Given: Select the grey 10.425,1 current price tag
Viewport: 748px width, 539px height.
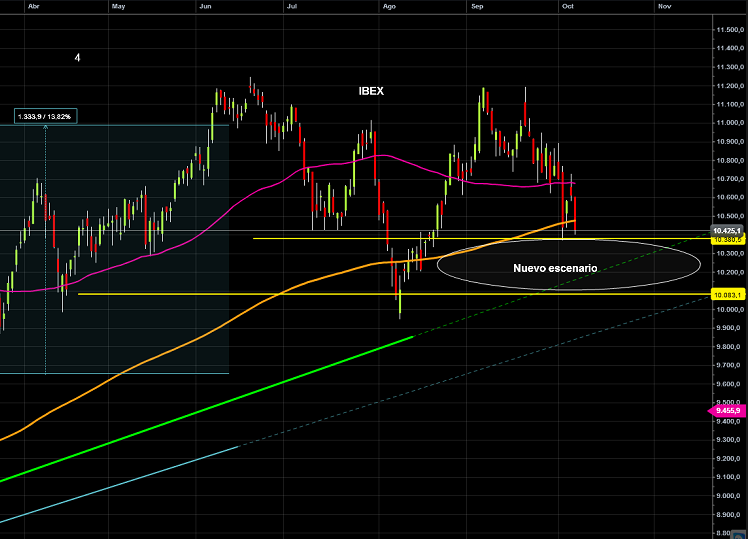Looking at the screenshot, I should pyautogui.click(x=726, y=230).
